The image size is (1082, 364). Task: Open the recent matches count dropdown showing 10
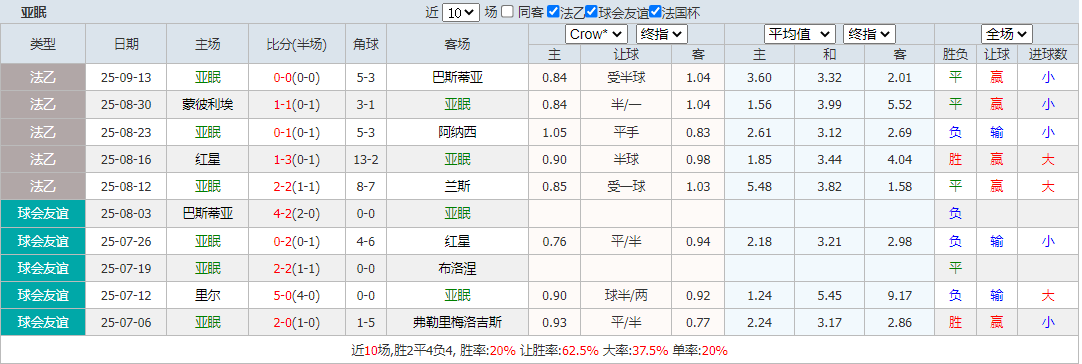(x=460, y=12)
